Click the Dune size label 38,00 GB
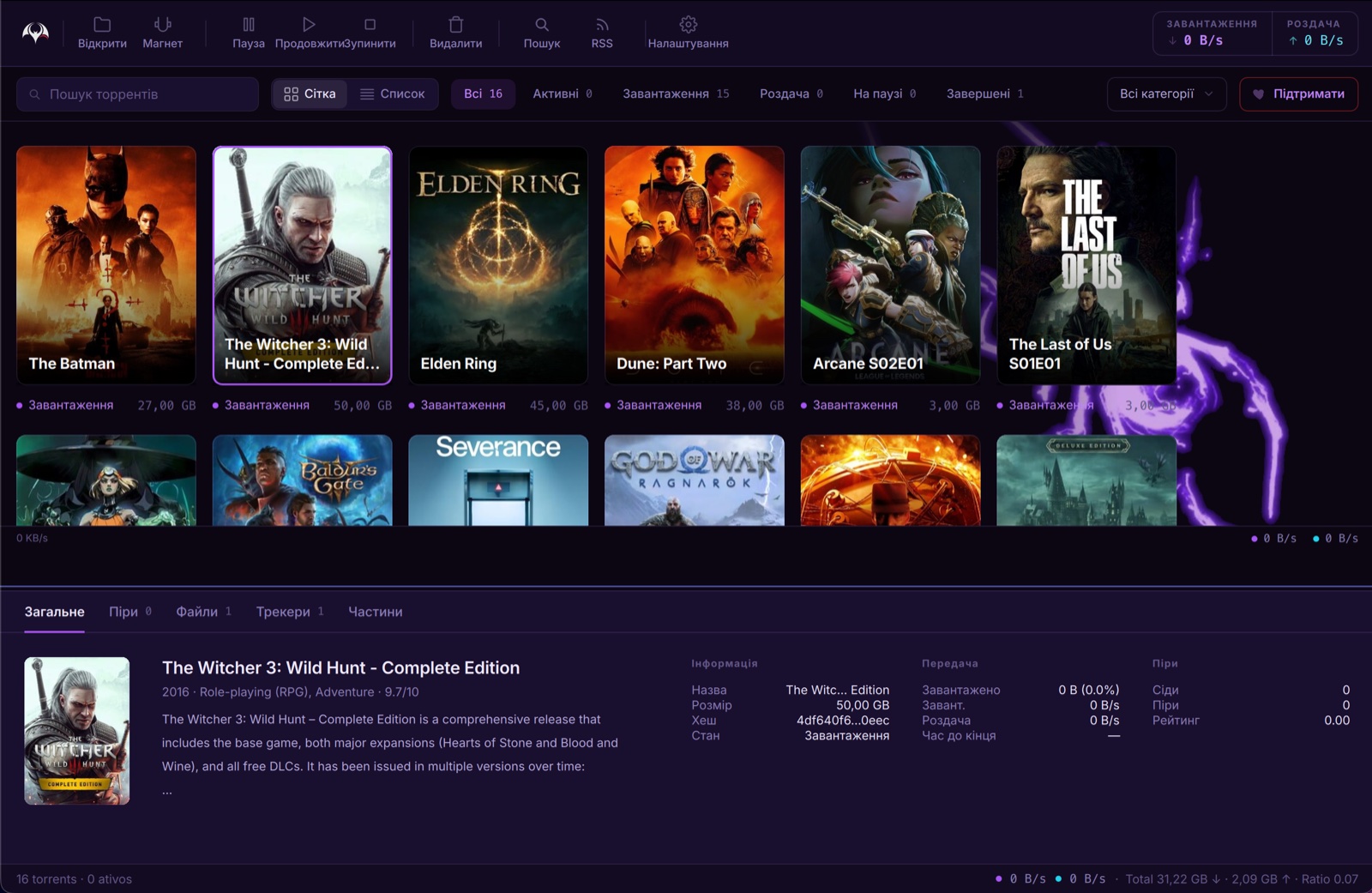This screenshot has width=1372, height=893. 755,405
